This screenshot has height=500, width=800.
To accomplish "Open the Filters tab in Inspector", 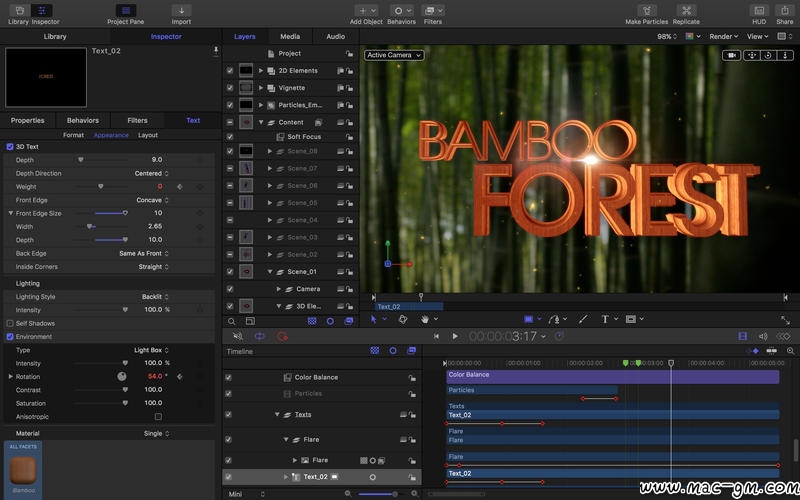I will (137, 120).
